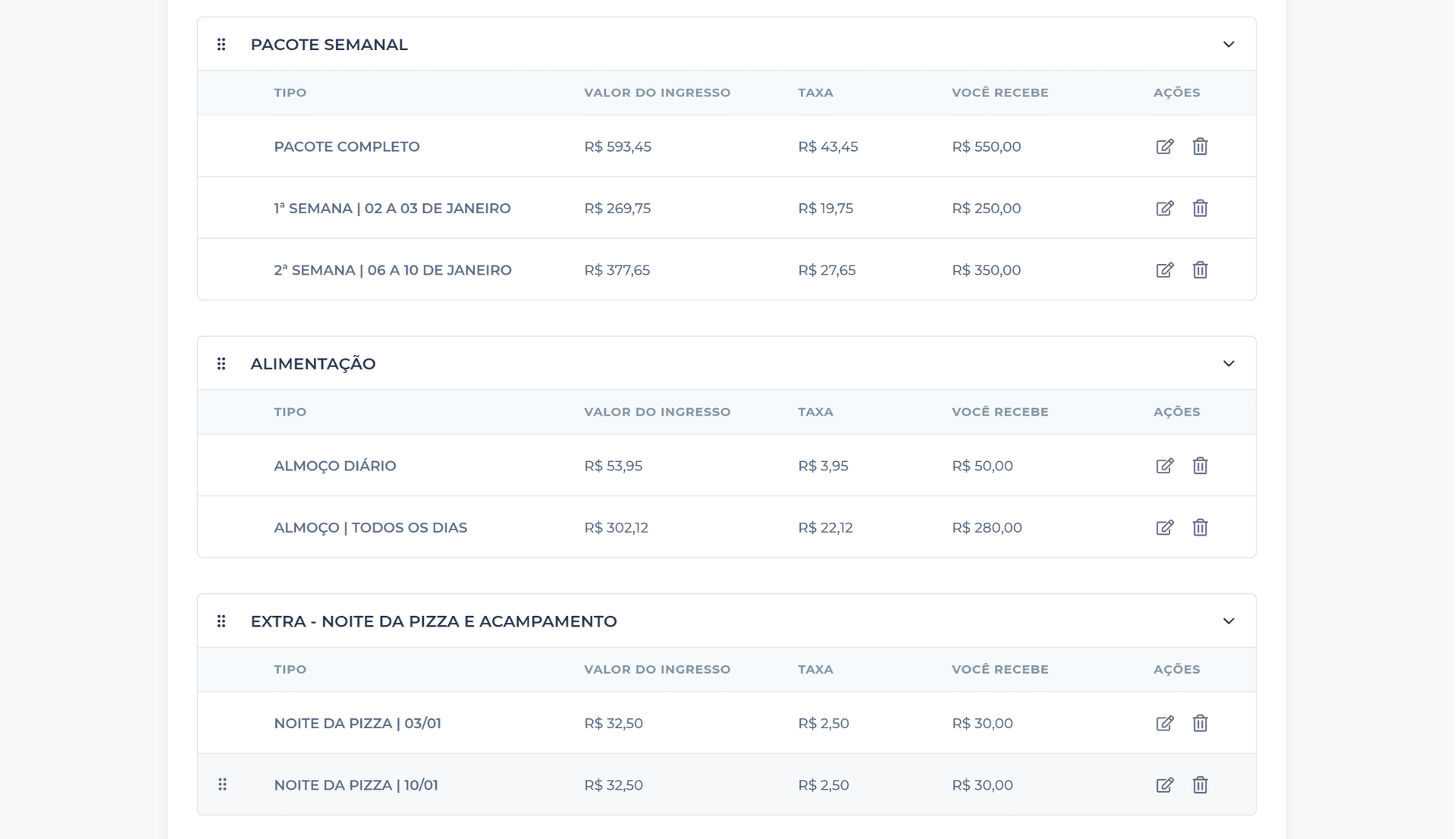
Task: Click drag handle of NOITE DA PIZZA 10/01 row
Action: (222, 784)
